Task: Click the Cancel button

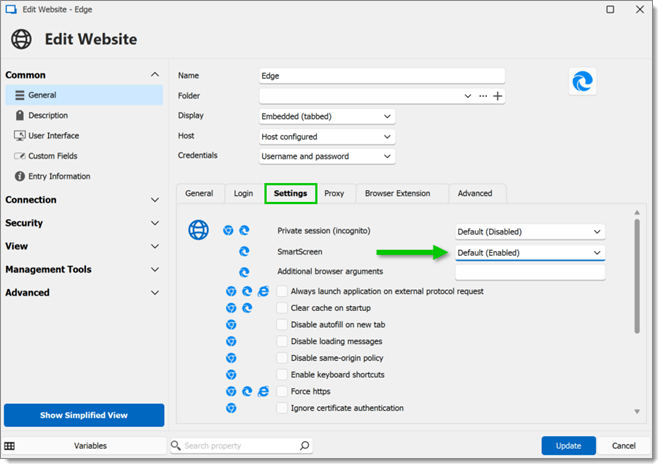Action: pyautogui.click(x=624, y=446)
